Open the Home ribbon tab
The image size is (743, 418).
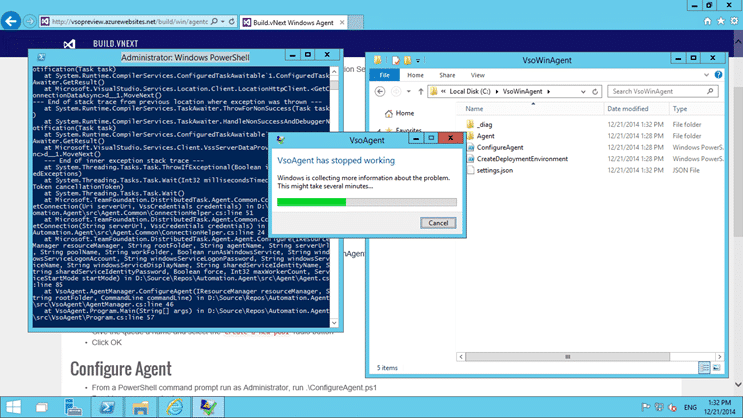coord(415,75)
